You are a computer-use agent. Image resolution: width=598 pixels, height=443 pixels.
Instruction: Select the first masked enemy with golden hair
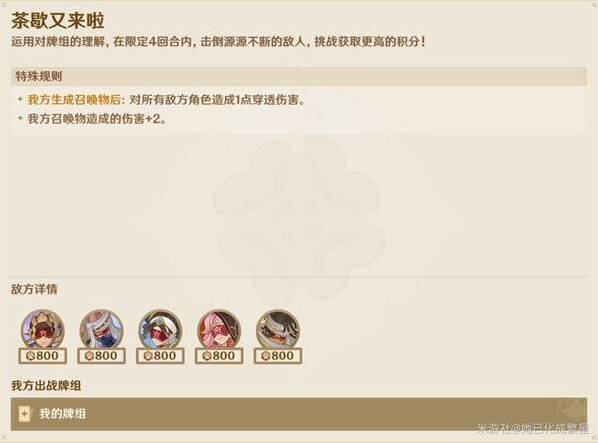[42, 331]
